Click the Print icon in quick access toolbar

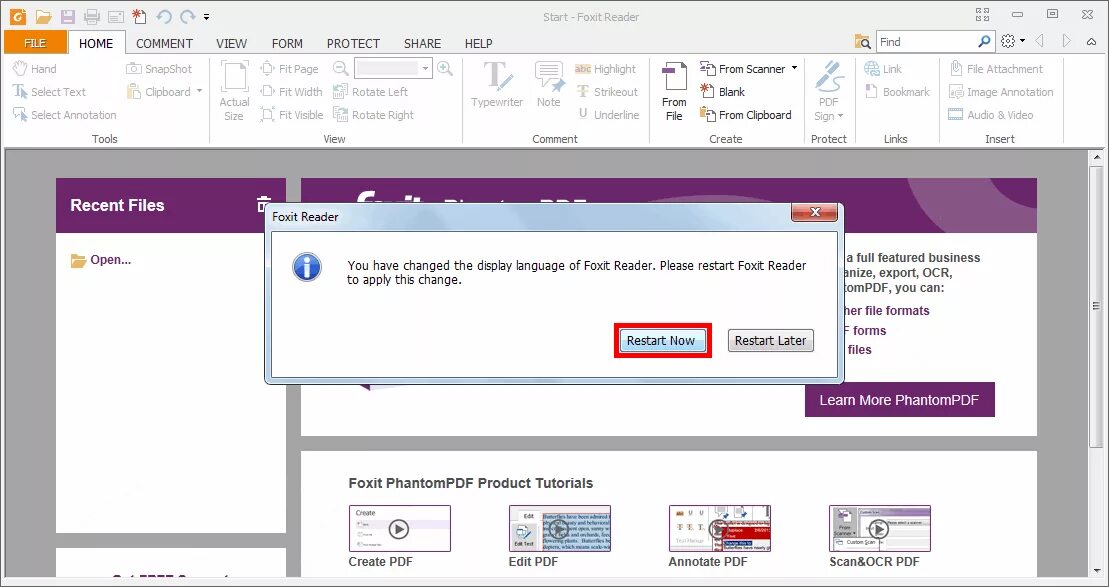click(91, 16)
